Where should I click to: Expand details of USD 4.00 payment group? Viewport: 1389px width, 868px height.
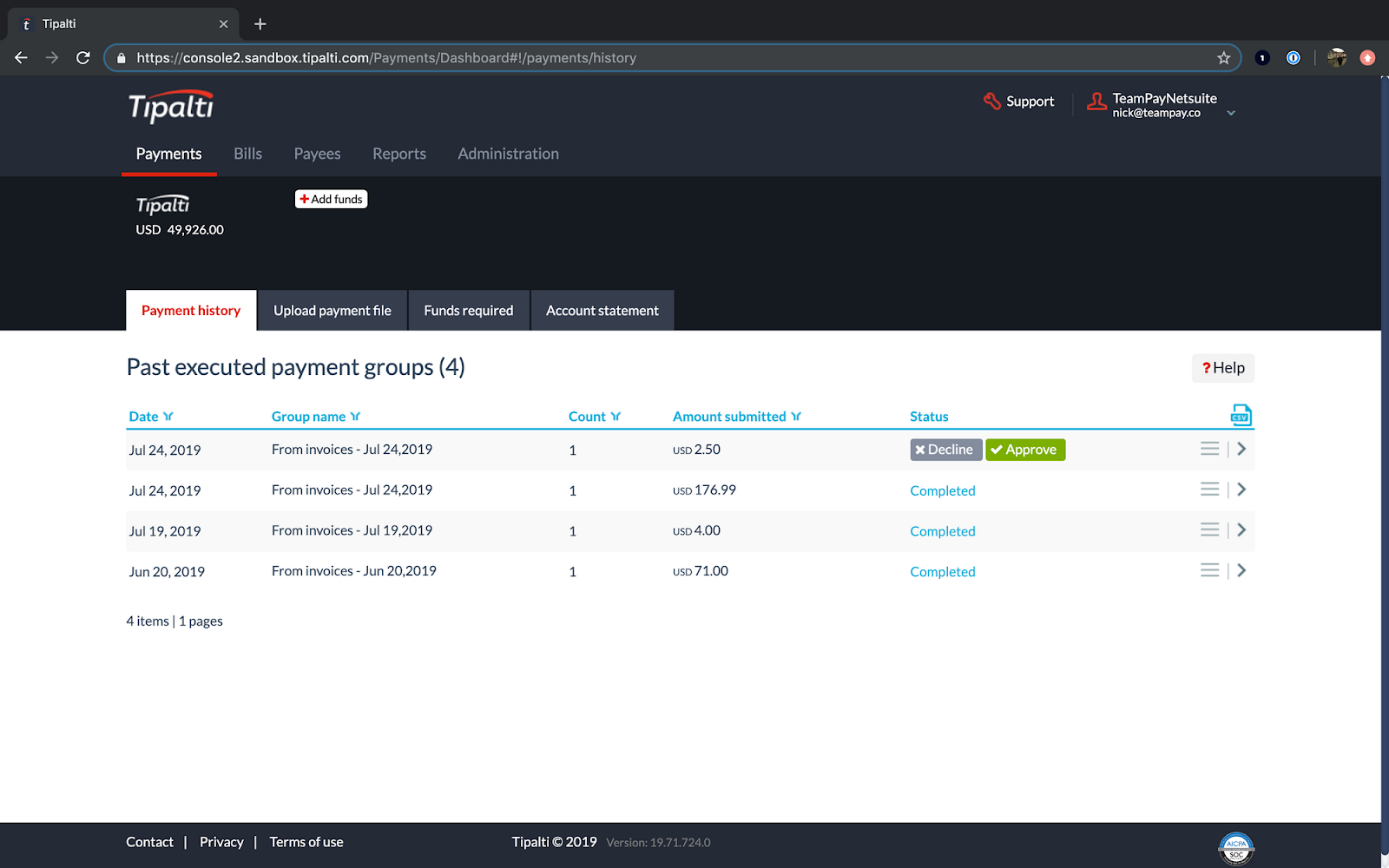click(x=1241, y=529)
